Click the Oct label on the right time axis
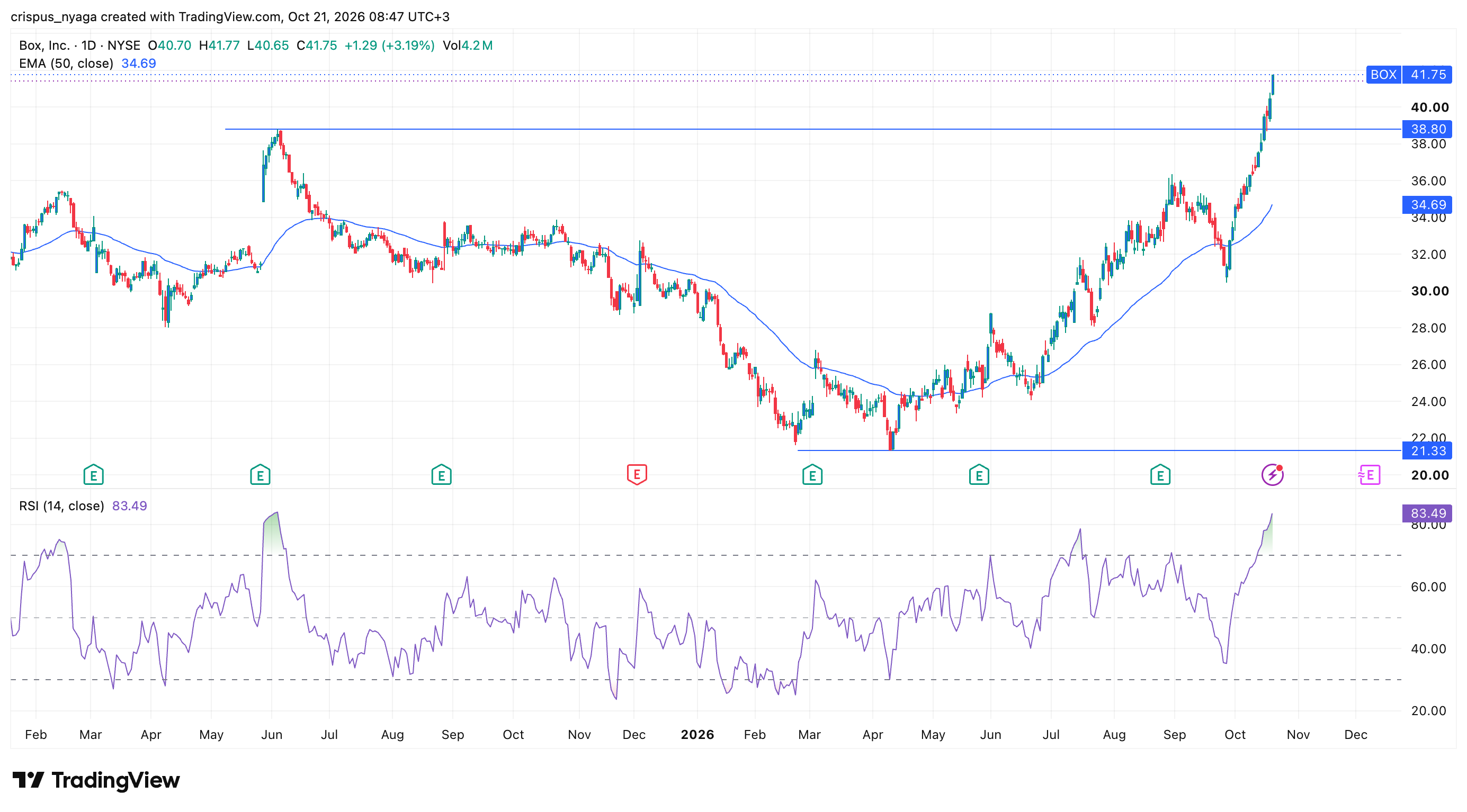Image resolution: width=1467 pixels, height=812 pixels. pyautogui.click(x=1235, y=735)
